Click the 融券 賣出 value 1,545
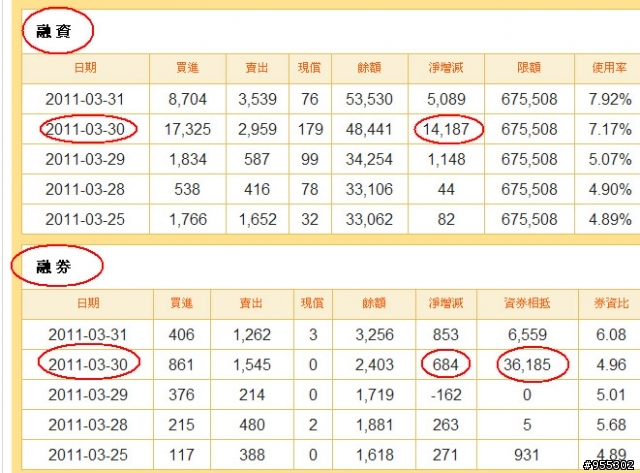 coord(252,364)
